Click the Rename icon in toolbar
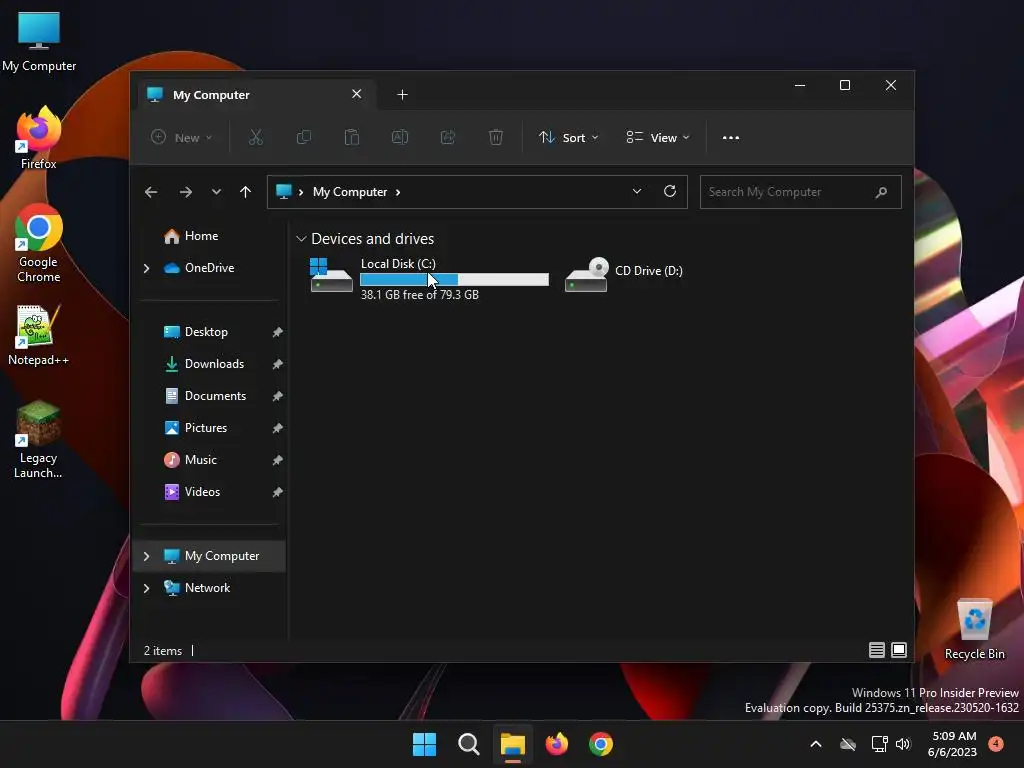The image size is (1024, 768). click(400, 137)
